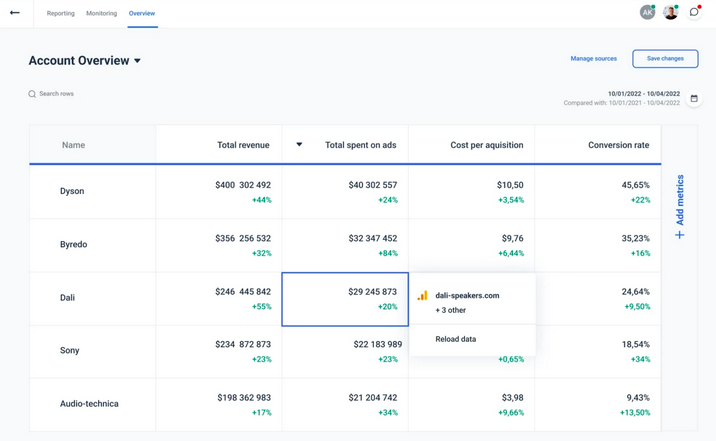Viewport: 716px width, 441px height.
Task: Click Dali total revenue $246 445 842
Action: pyautogui.click(x=243, y=291)
